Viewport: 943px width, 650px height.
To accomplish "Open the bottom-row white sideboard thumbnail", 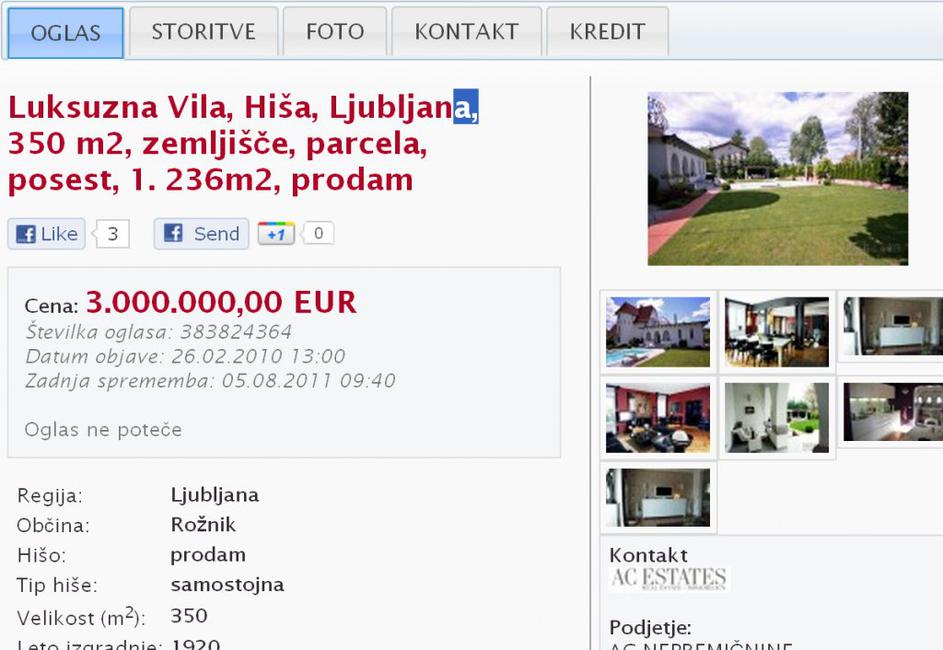I will pos(658,498).
